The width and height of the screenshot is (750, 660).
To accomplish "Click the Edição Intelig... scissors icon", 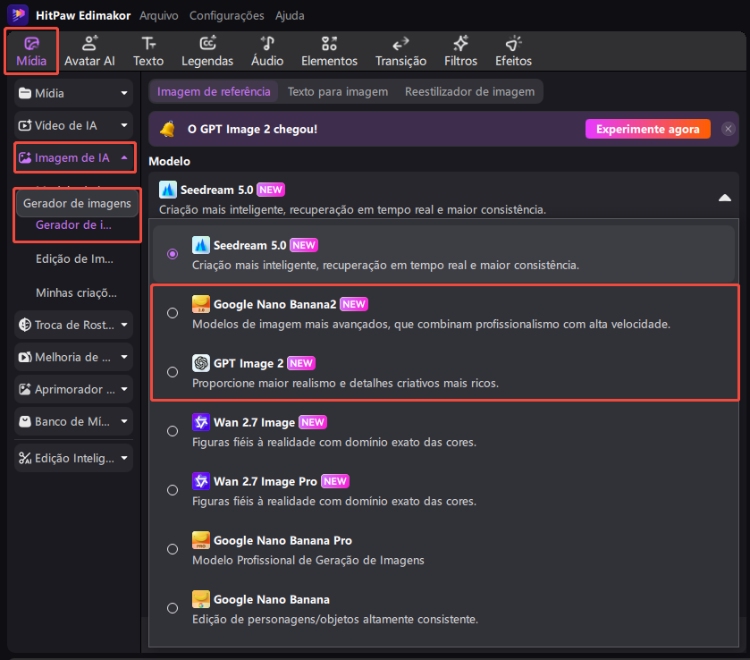I will point(24,458).
